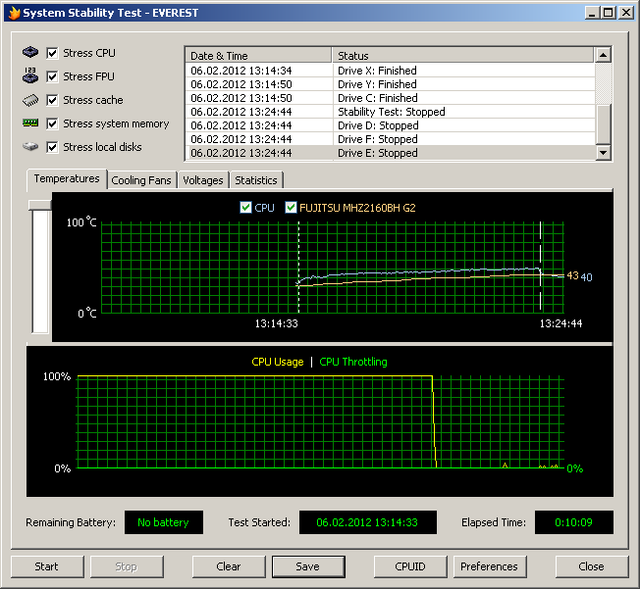Click the green memory module icon
The height and width of the screenshot is (589, 640).
[30, 124]
